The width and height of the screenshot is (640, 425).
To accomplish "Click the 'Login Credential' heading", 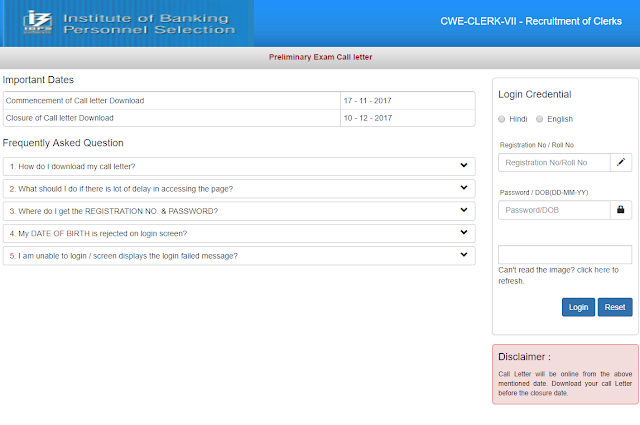I will [x=535, y=94].
